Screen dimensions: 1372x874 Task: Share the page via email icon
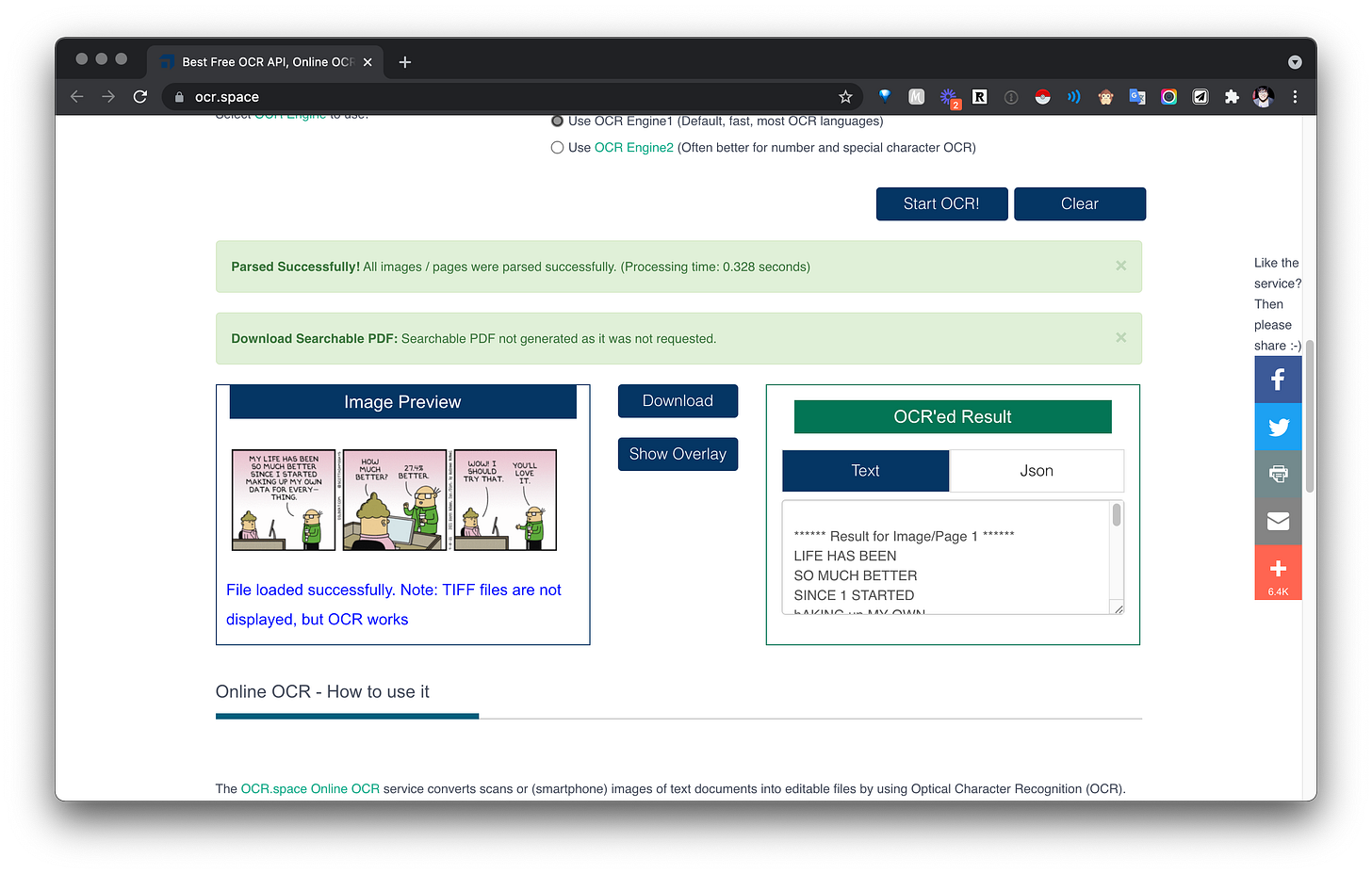pos(1278,521)
